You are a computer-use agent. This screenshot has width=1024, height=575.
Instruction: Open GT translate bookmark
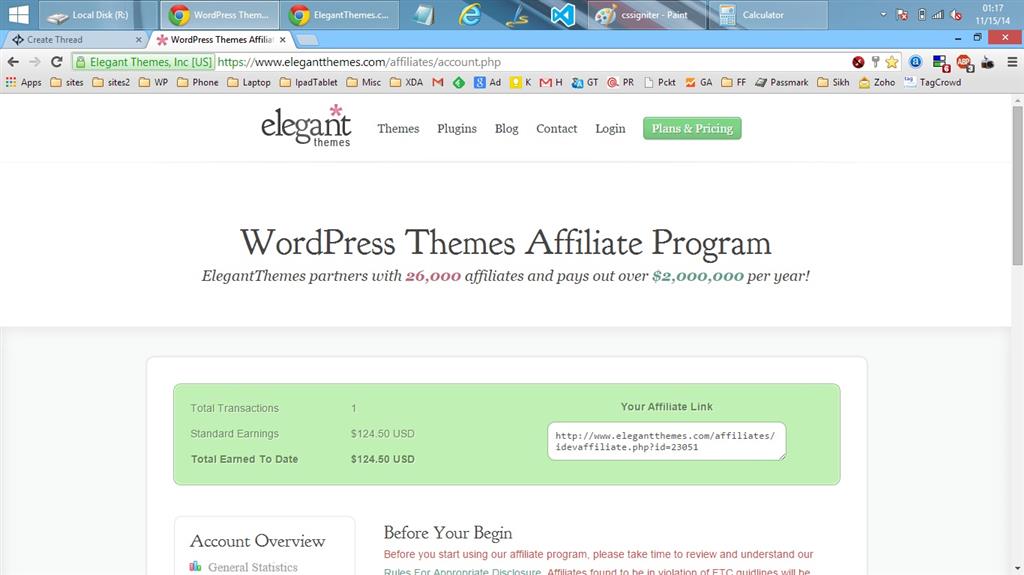(584, 82)
